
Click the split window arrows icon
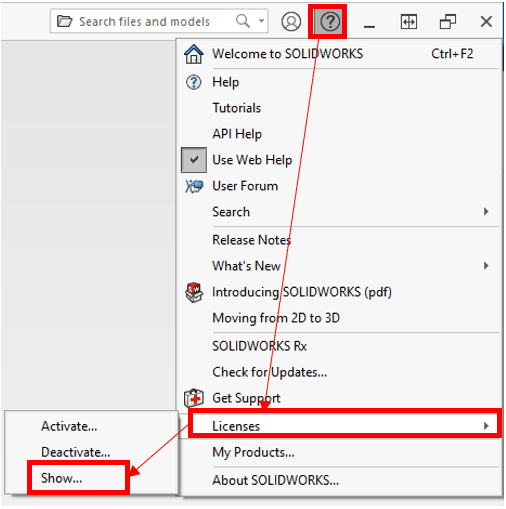(409, 22)
